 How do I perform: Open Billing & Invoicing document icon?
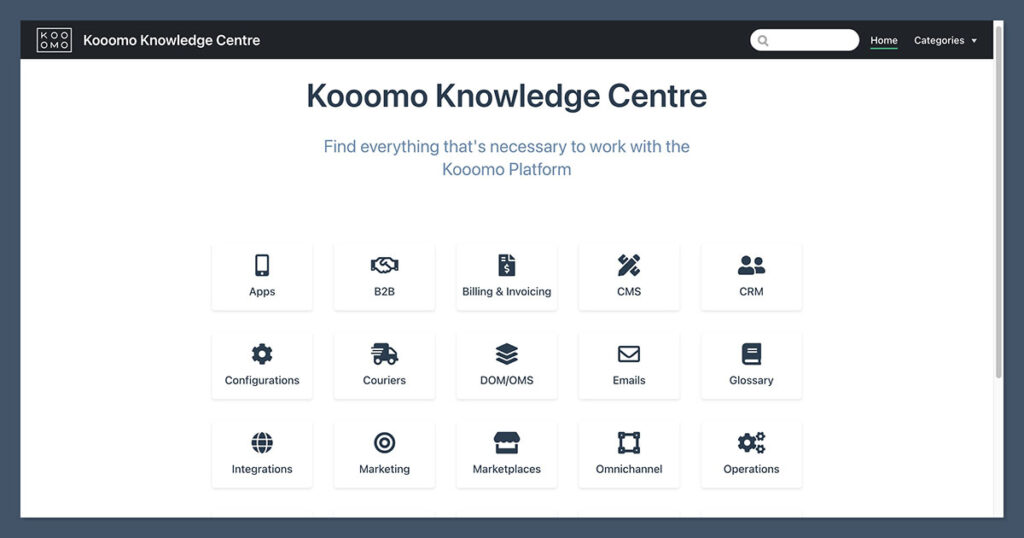click(x=507, y=265)
